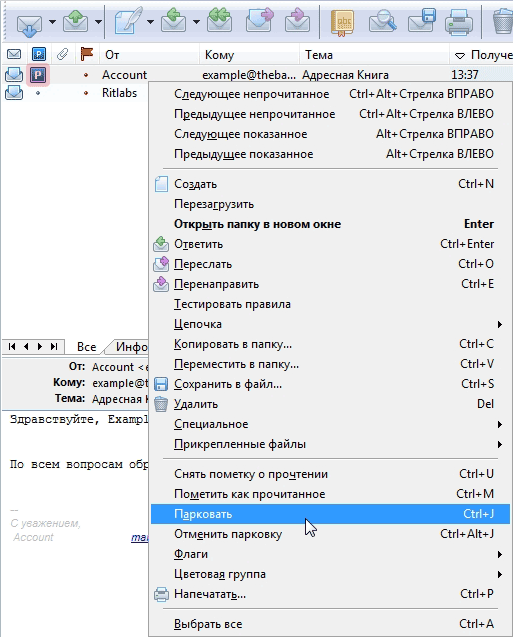Choose Открыть папку в новом окне
The width and height of the screenshot is (513, 637).
(329, 224)
